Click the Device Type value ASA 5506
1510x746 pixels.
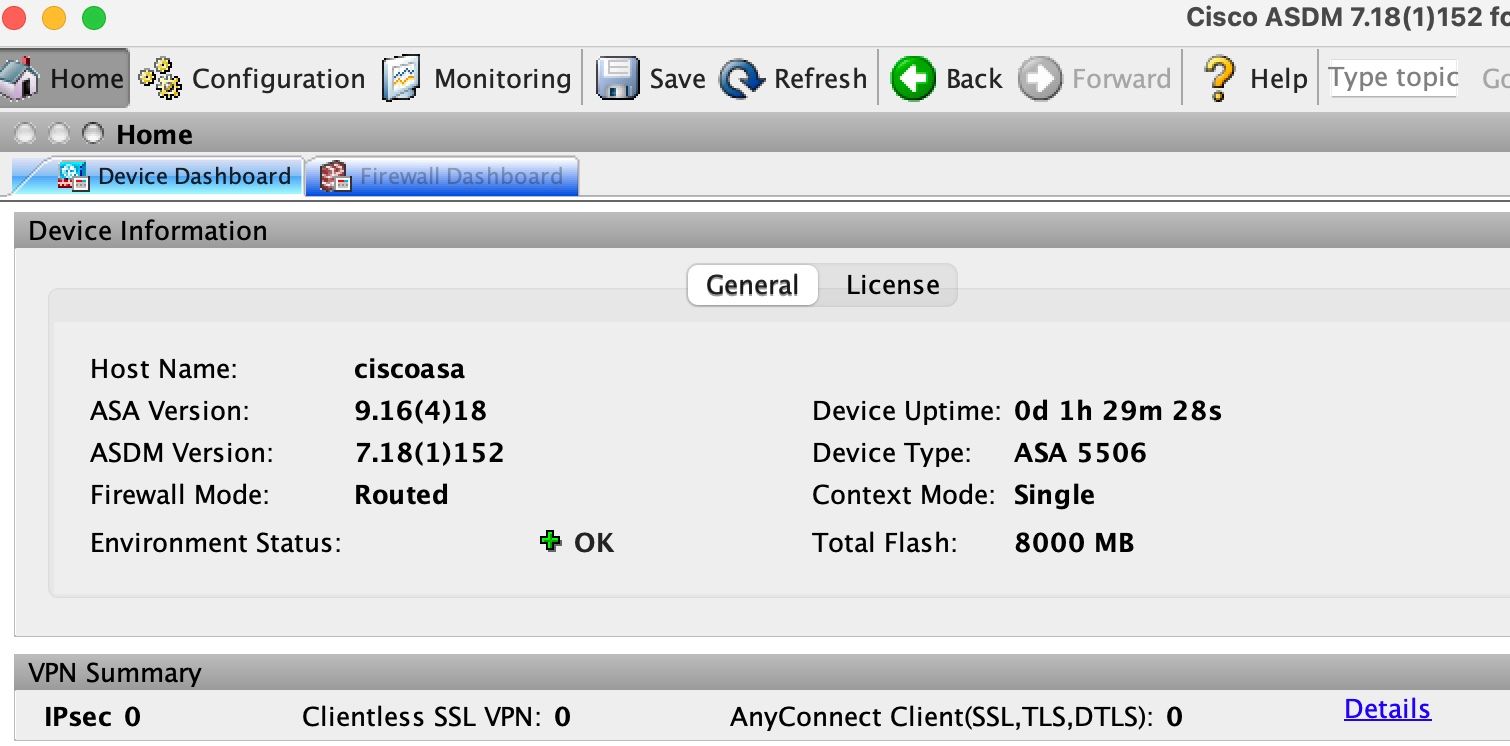(x=1080, y=453)
